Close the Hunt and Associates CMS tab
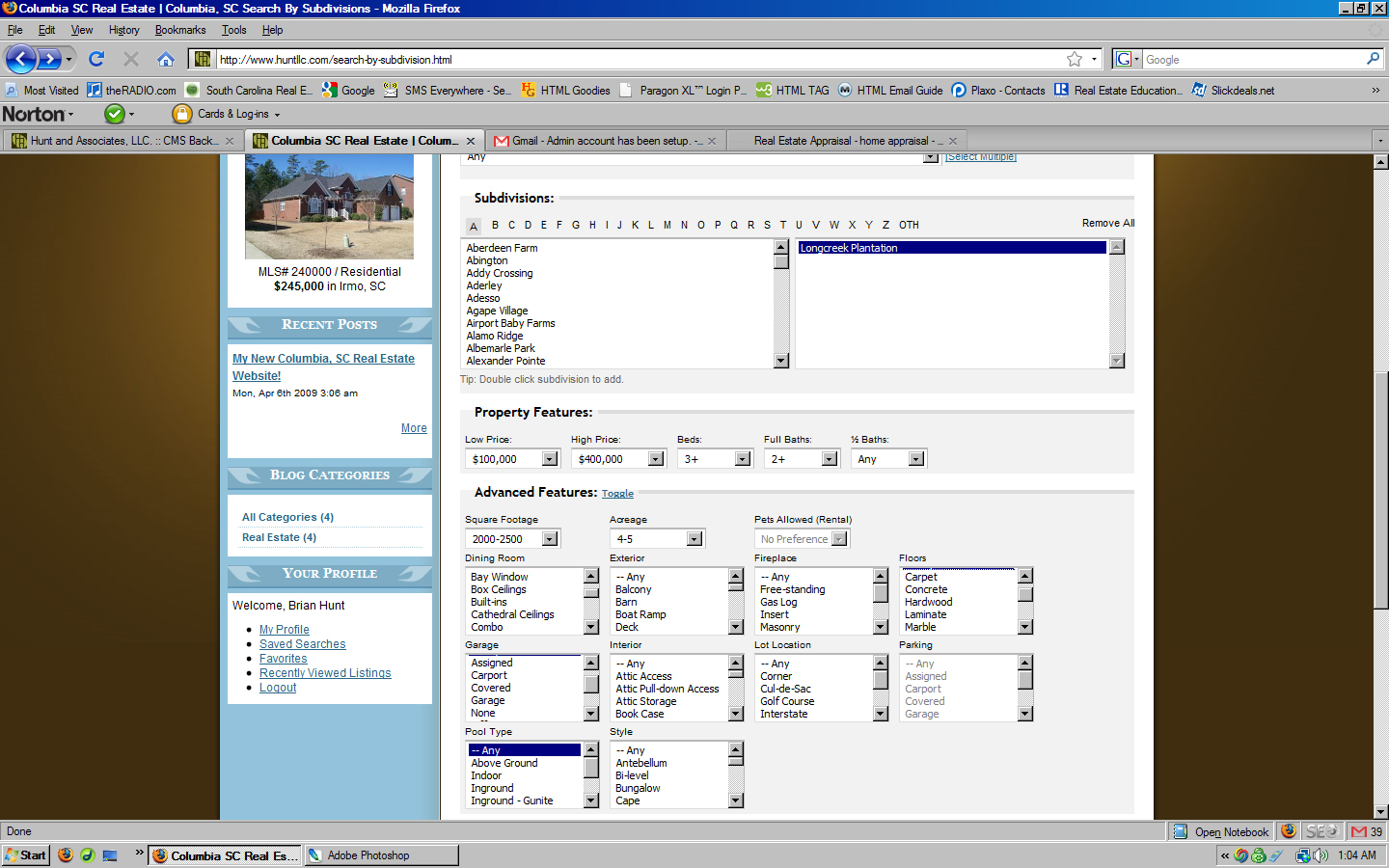The image size is (1389, 868). (230, 141)
